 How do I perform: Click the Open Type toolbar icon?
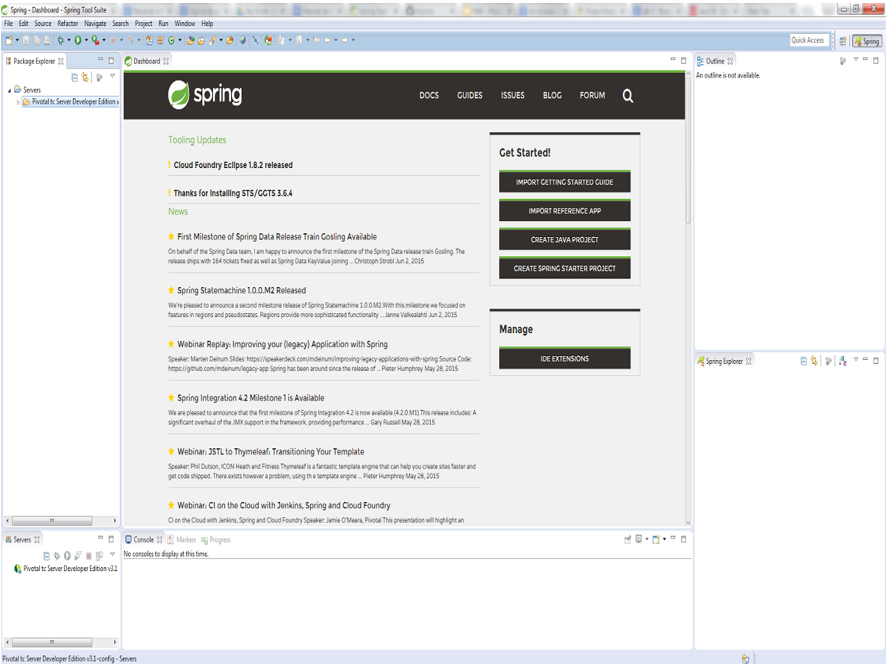190,40
